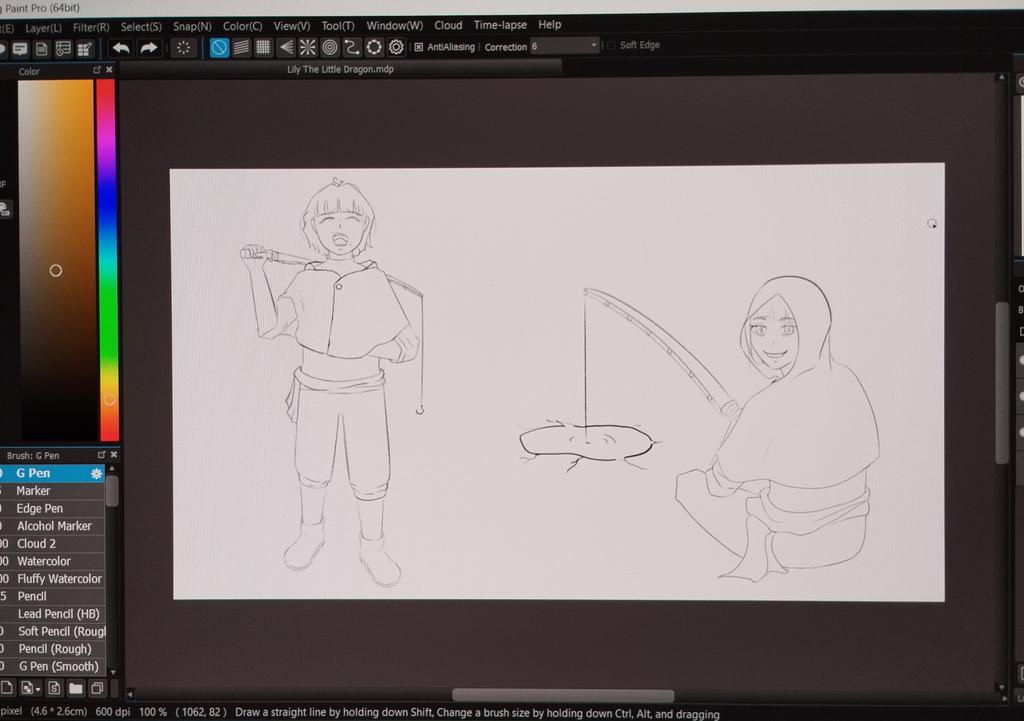Select the Cloud 2 brush

click(52, 543)
